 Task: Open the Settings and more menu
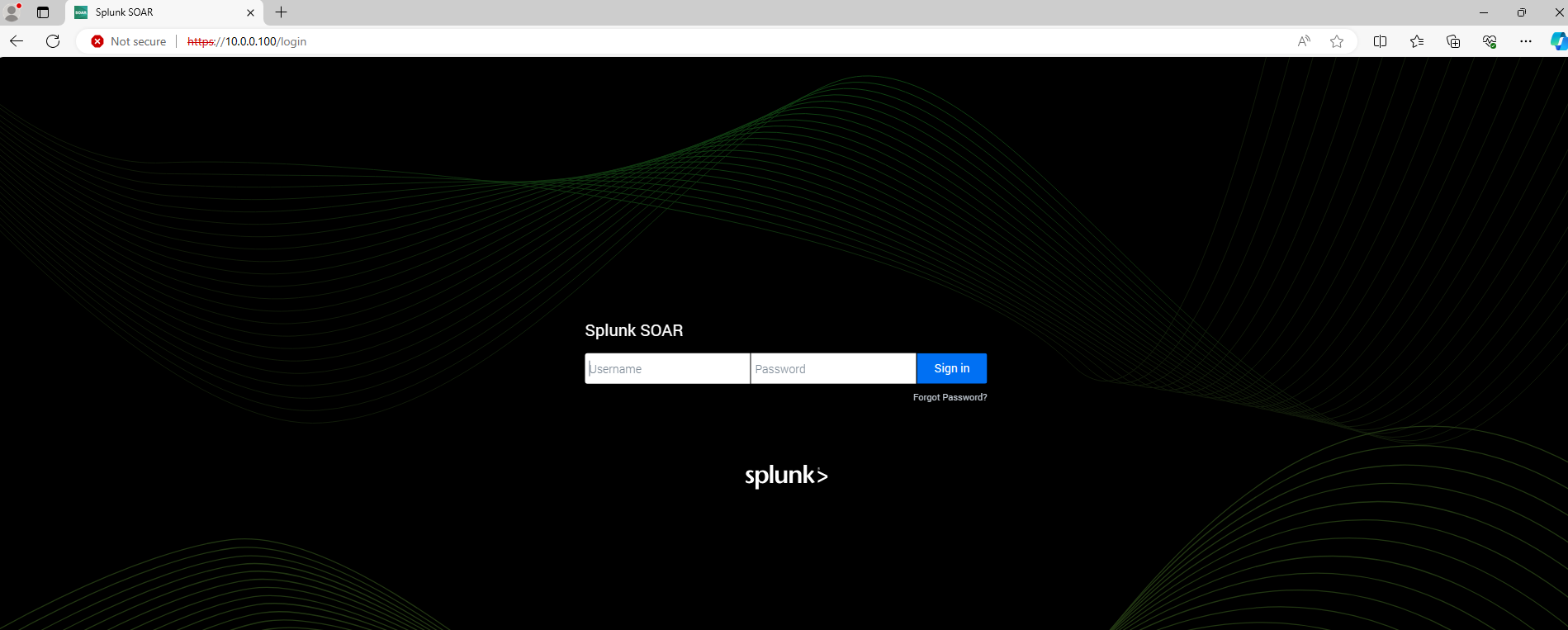(x=1526, y=41)
